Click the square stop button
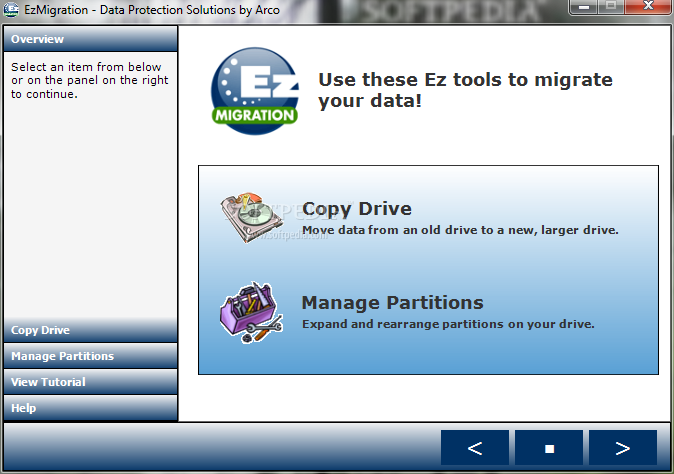 point(549,448)
